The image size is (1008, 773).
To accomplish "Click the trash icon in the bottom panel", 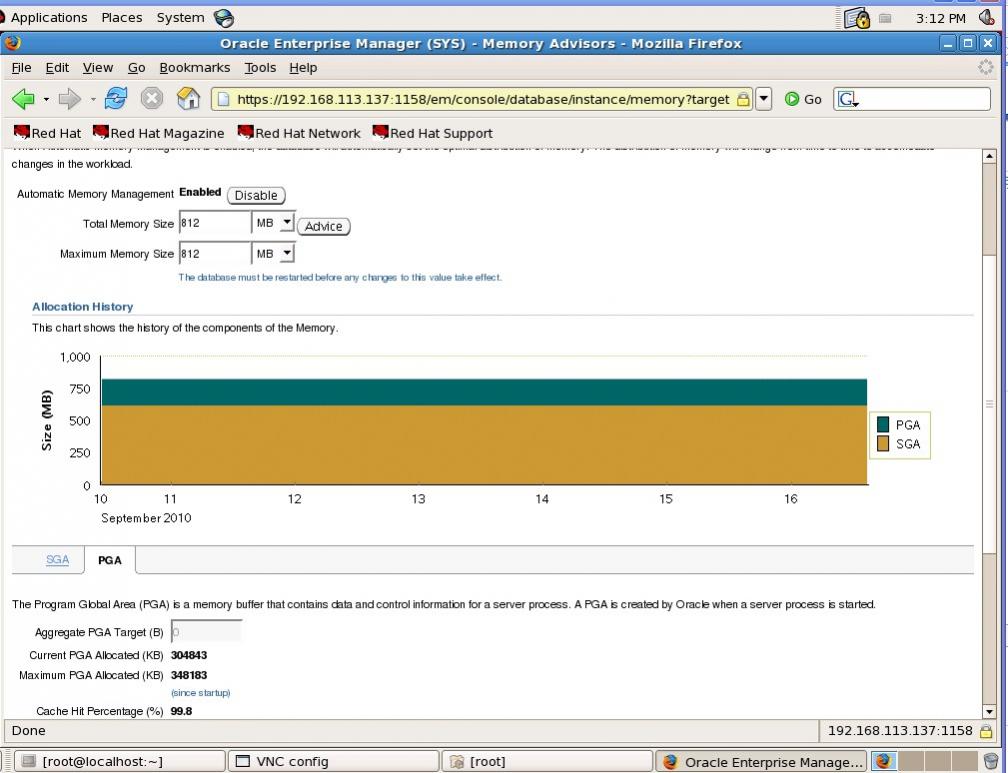I will click(991, 761).
